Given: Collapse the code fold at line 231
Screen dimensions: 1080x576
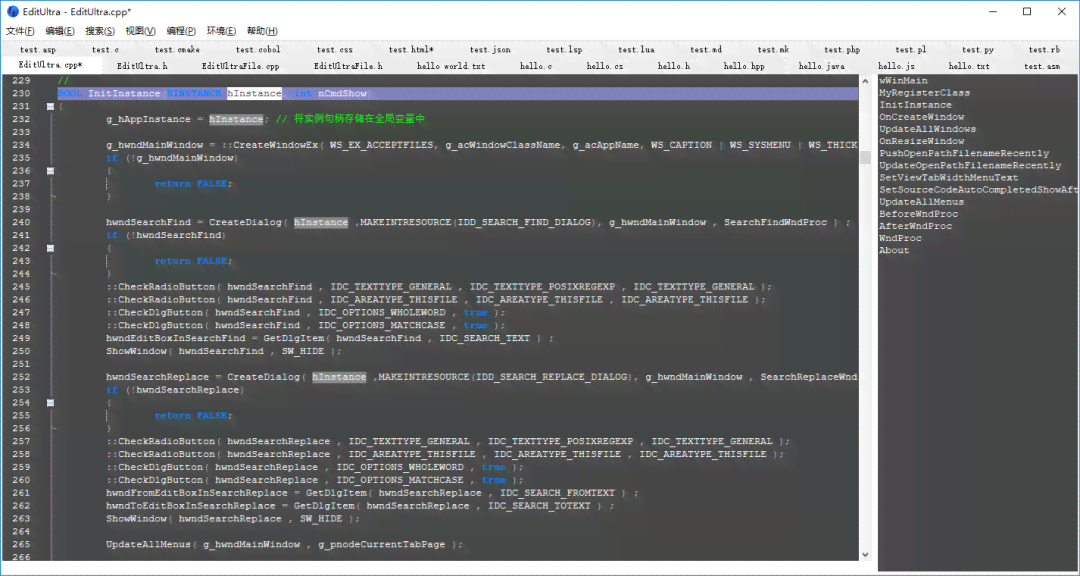Looking at the screenshot, I should point(50,107).
